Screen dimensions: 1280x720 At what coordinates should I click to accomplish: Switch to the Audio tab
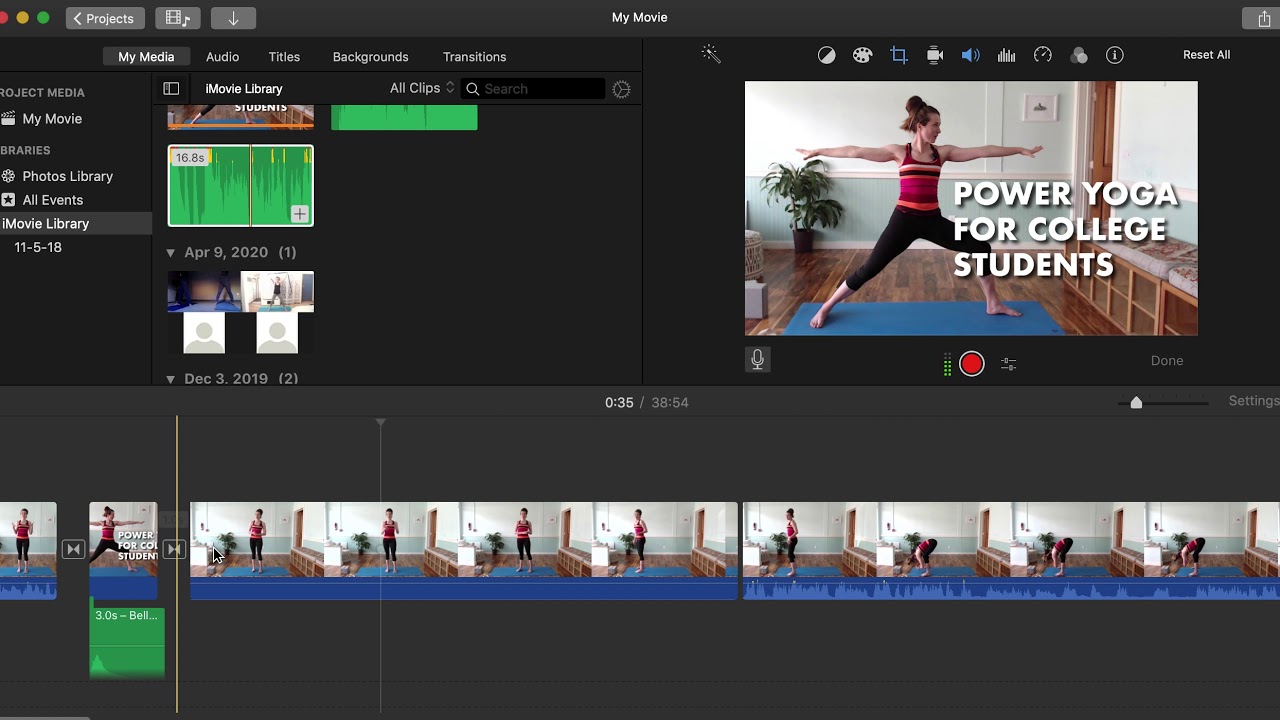coord(222,57)
